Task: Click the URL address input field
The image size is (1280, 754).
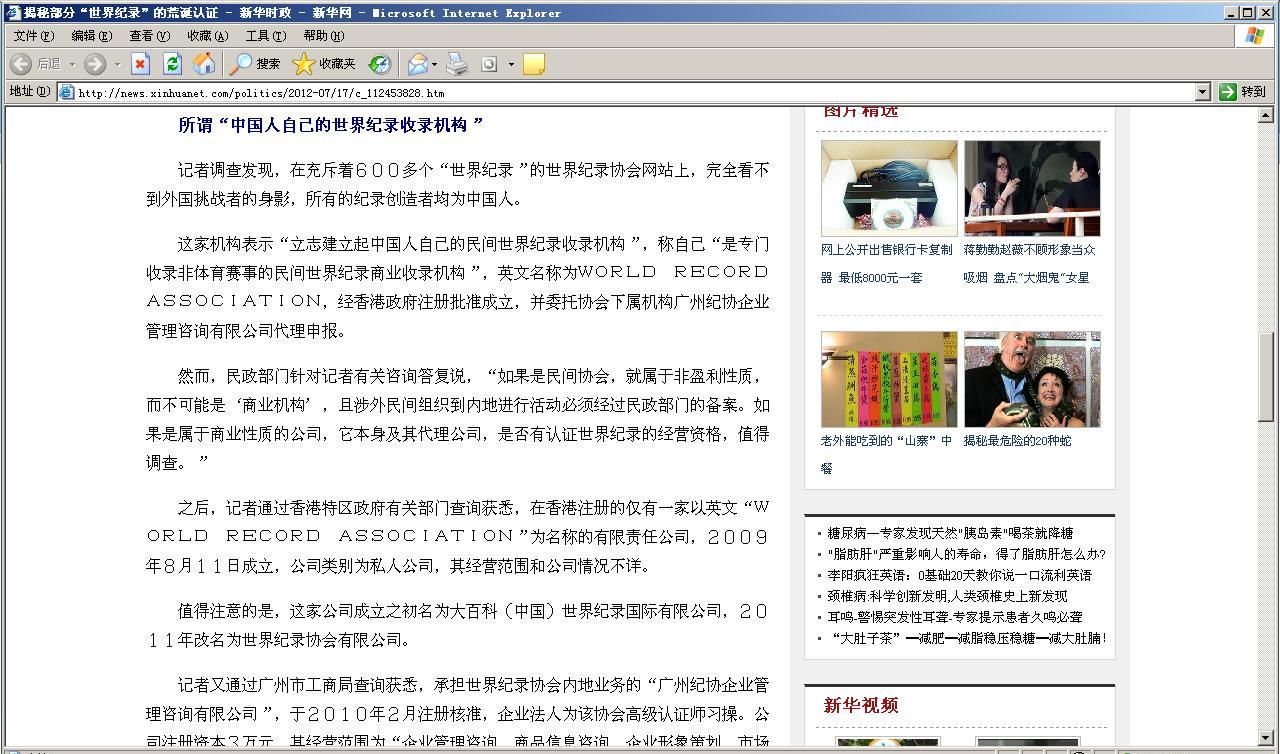Action: click(630, 93)
